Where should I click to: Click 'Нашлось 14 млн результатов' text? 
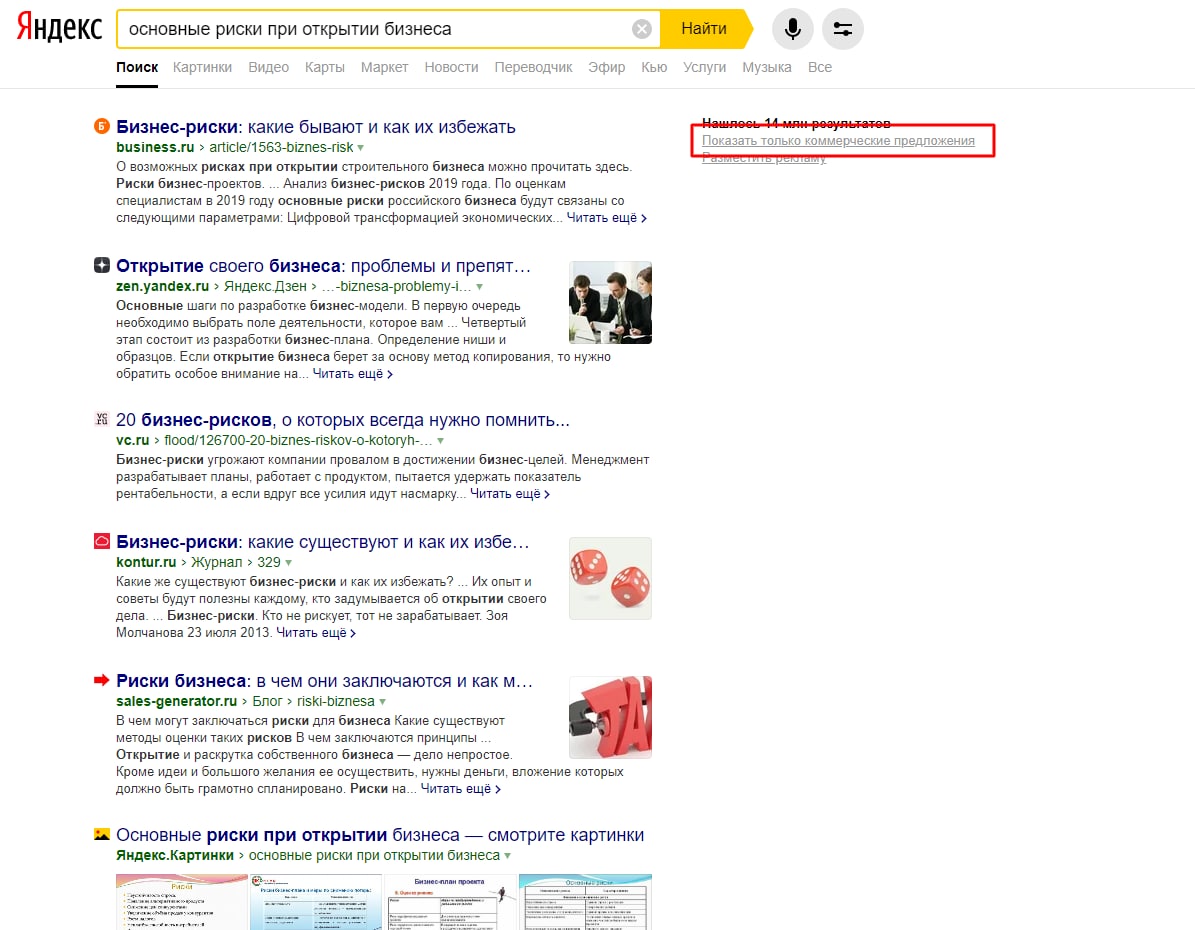coord(796,123)
